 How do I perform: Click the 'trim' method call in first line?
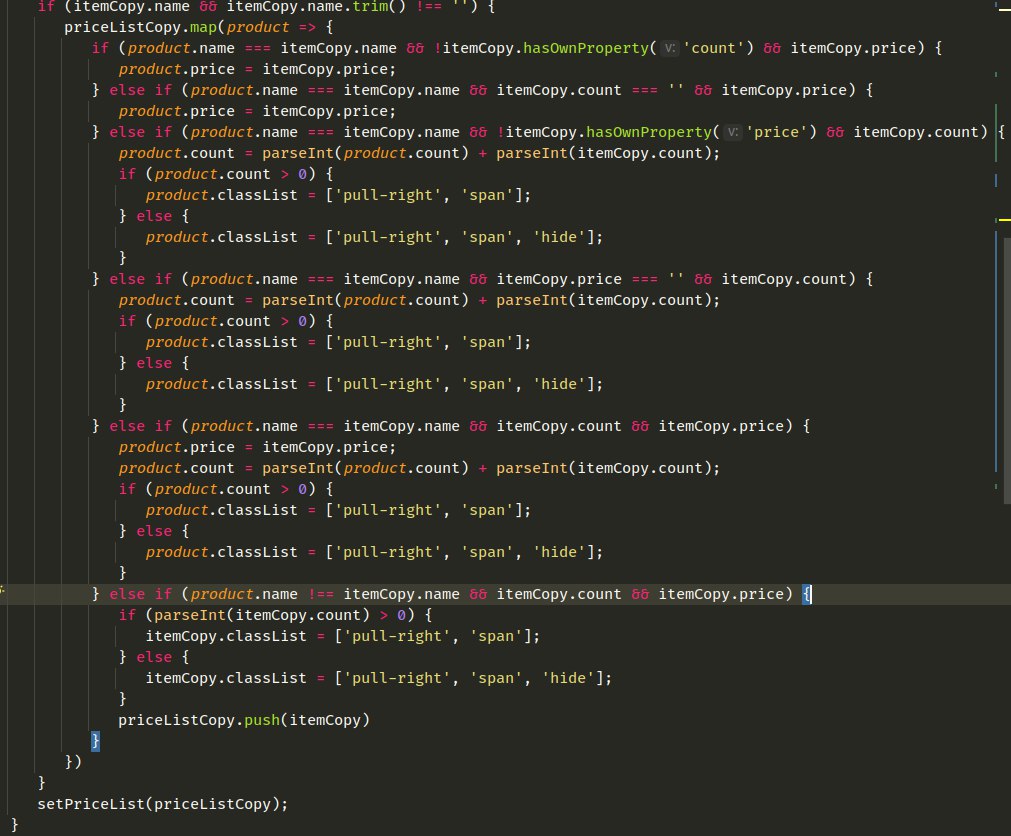click(370, 7)
